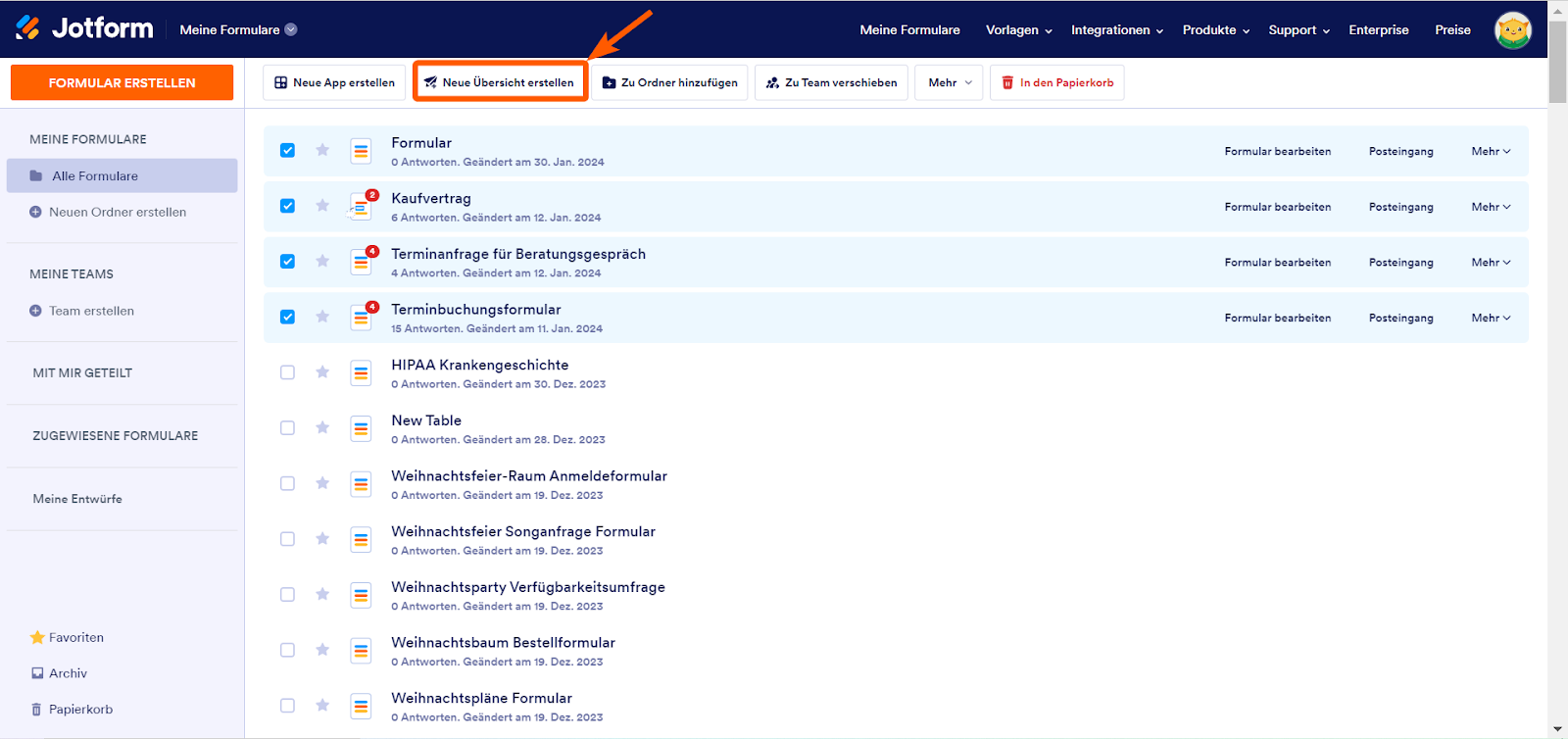Open Papierkorb in the sidebar
The image size is (1568, 739).
80,710
